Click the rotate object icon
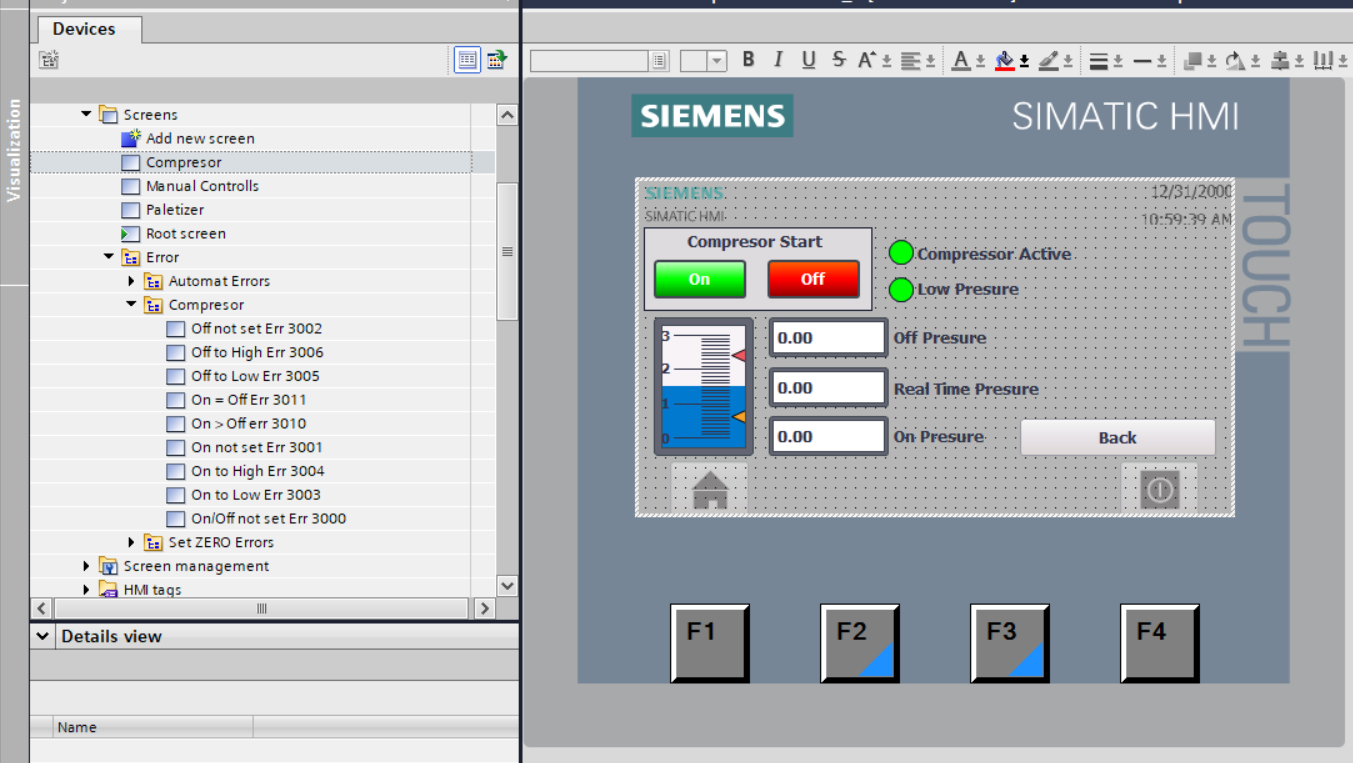 (1235, 61)
